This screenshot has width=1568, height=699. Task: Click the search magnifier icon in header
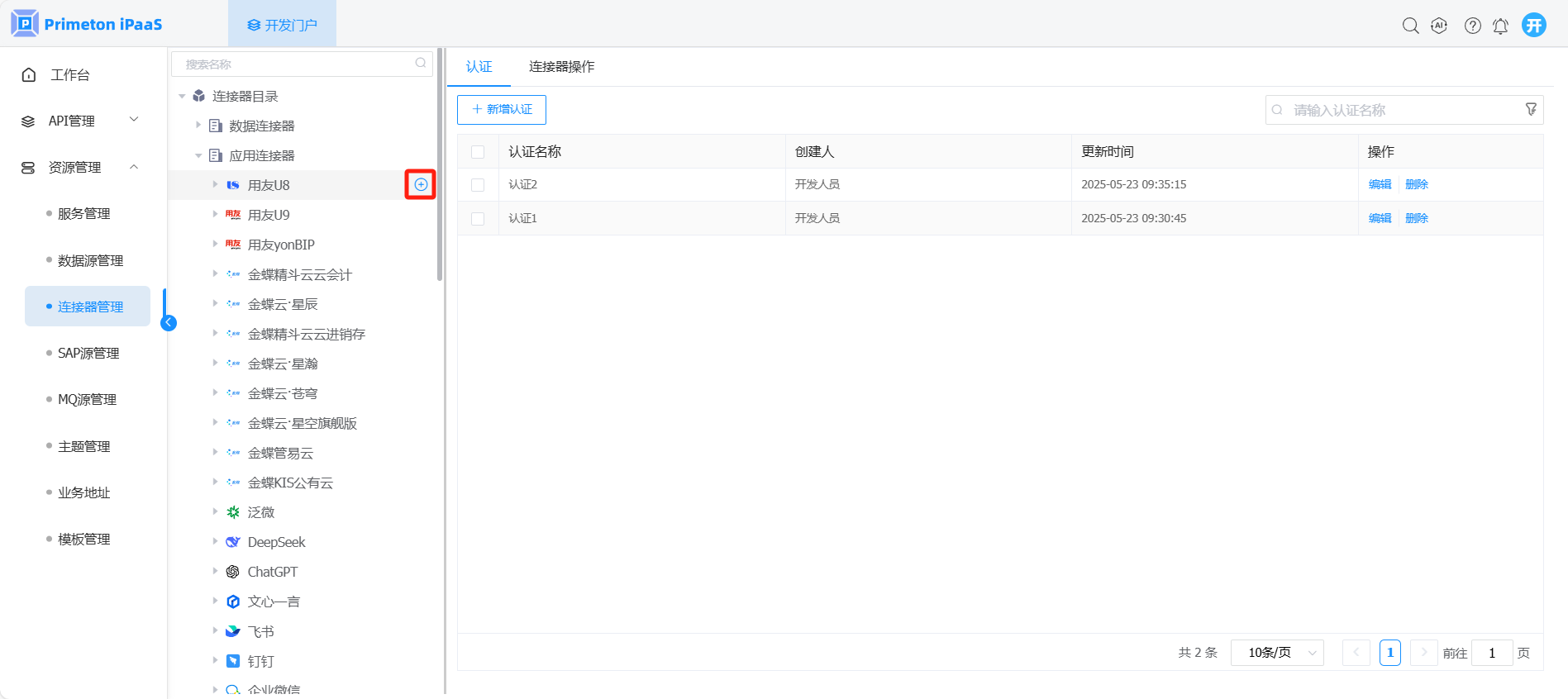1410,26
